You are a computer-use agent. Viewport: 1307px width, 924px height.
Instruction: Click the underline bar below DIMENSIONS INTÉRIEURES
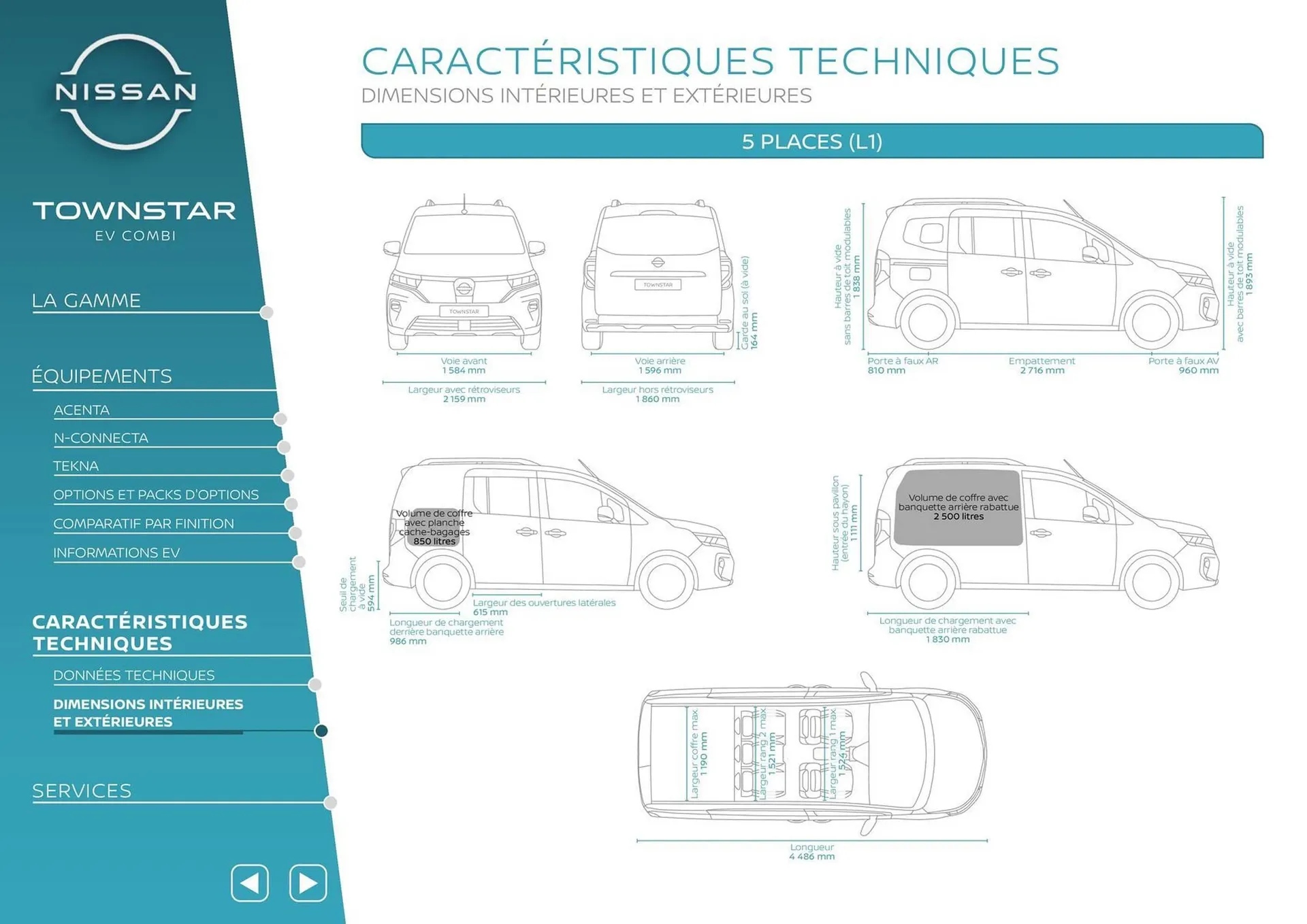tap(150, 732)
